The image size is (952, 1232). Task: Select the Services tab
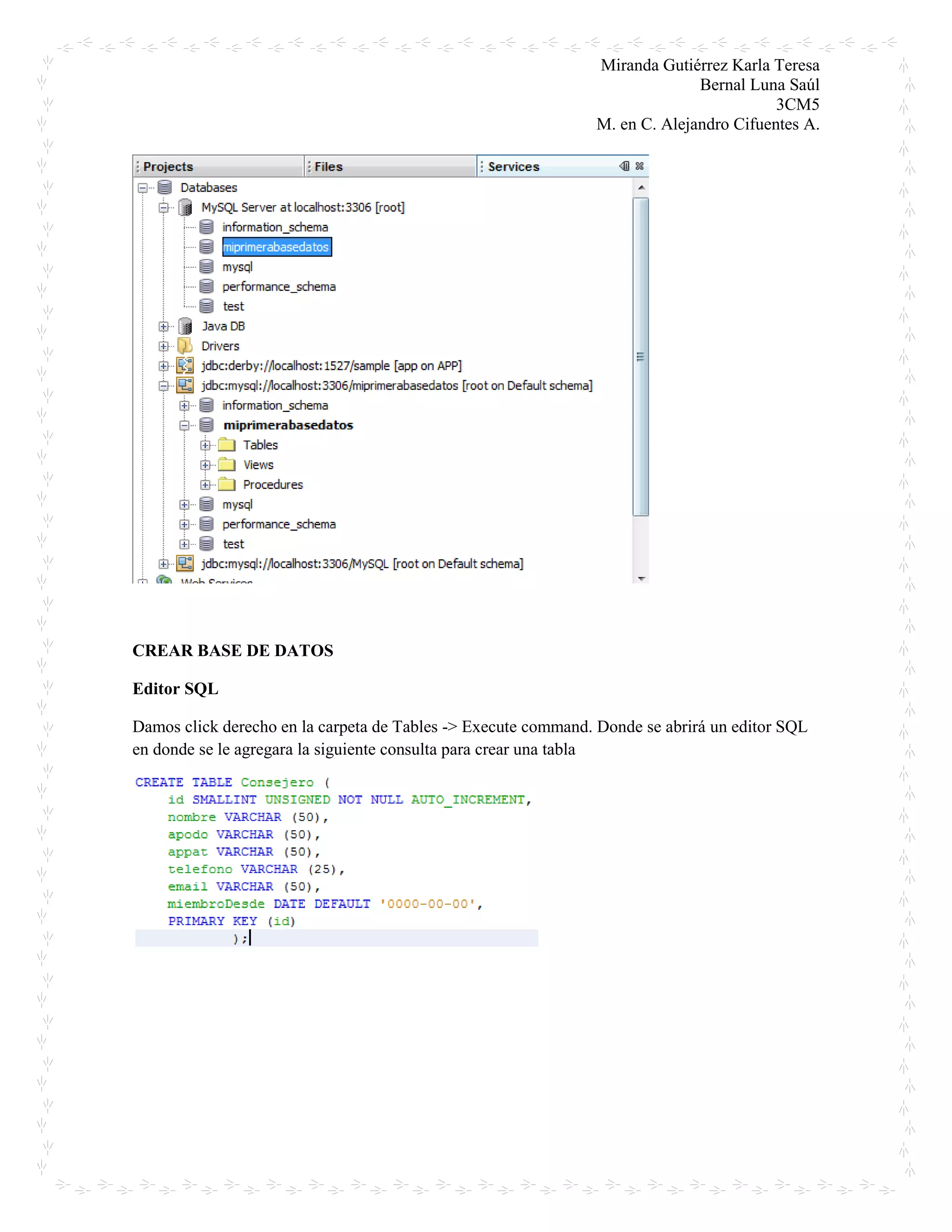[513, 166]
